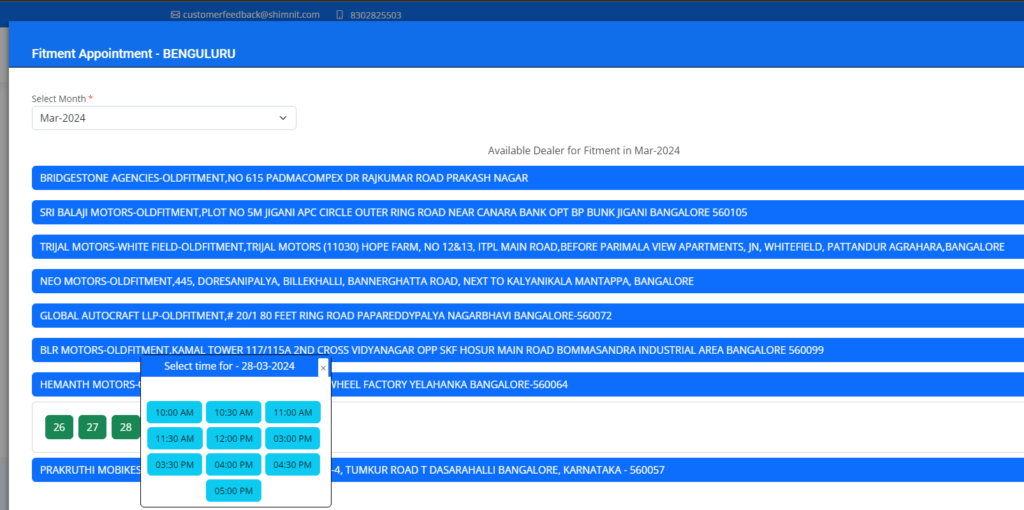
Task: Pick the 11:30 AM time slot
Action: click(x=174, y=438)
